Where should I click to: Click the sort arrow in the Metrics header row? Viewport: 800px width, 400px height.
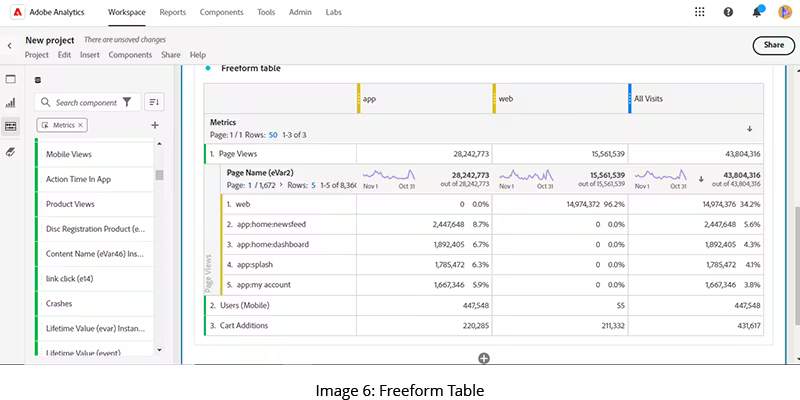click(749, 129)
